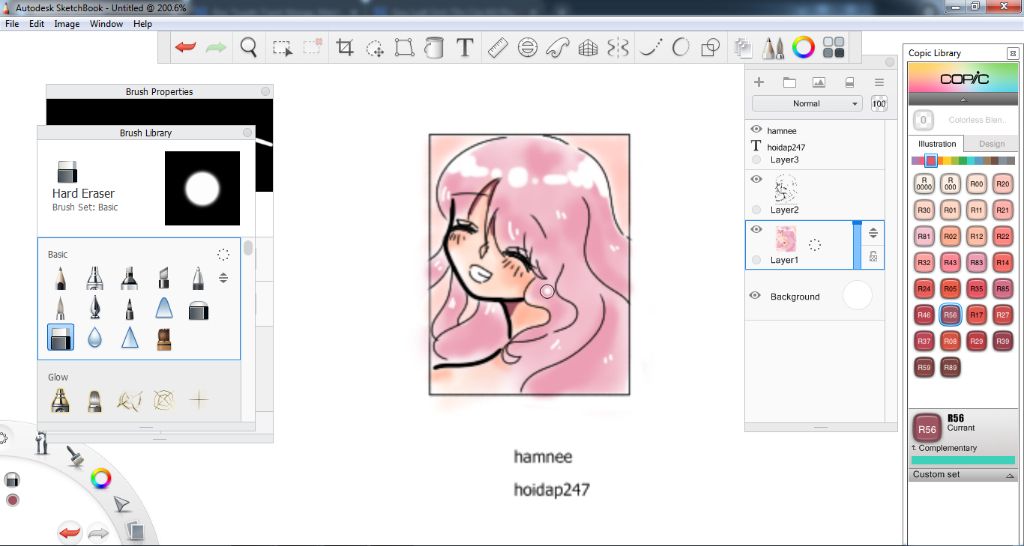Add an image layer in layer panel
The image size is (1024, 546).
pyautogui.click(x=818, y=82)
